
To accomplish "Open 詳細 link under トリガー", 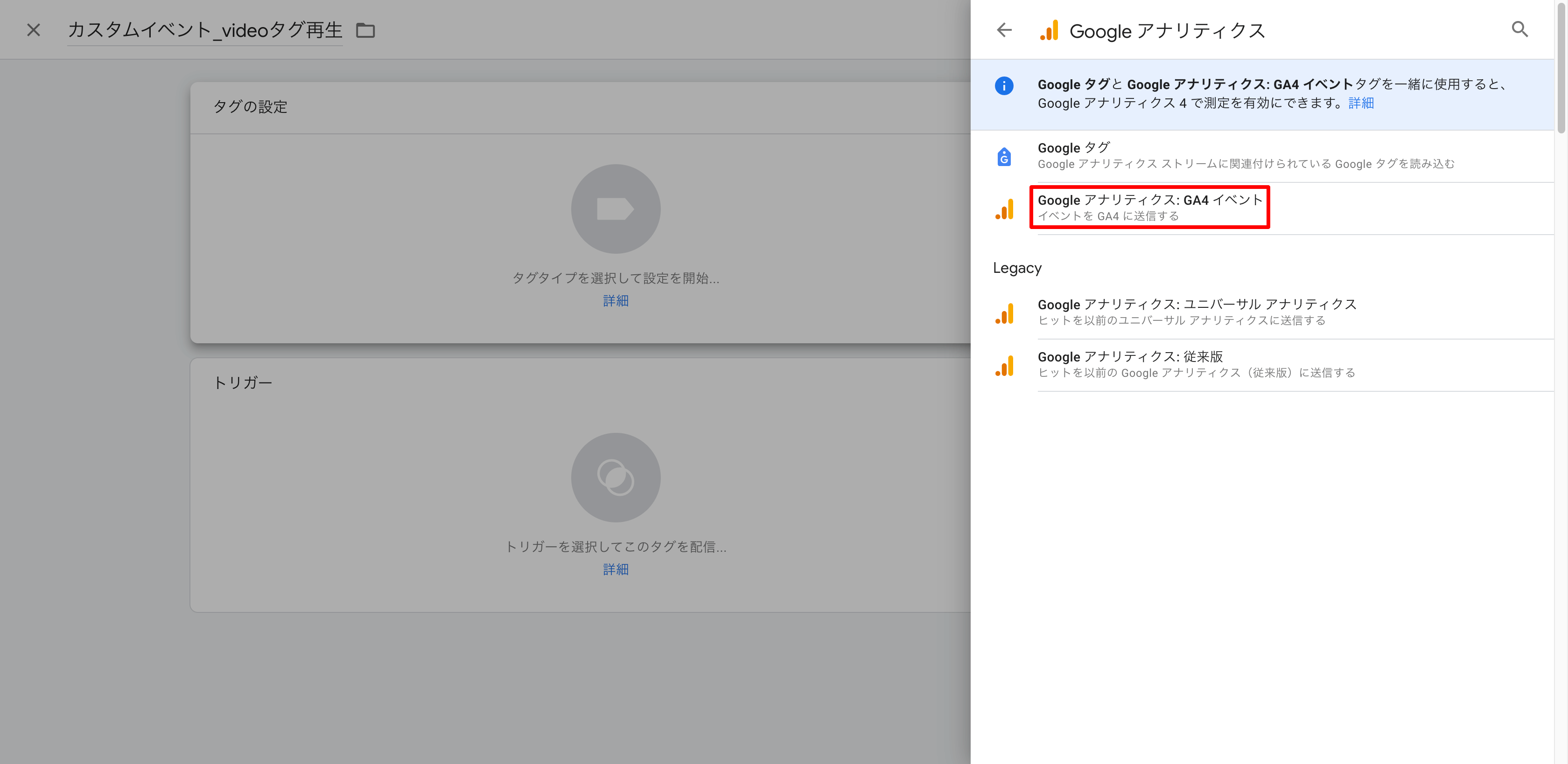I will point(616,570).
